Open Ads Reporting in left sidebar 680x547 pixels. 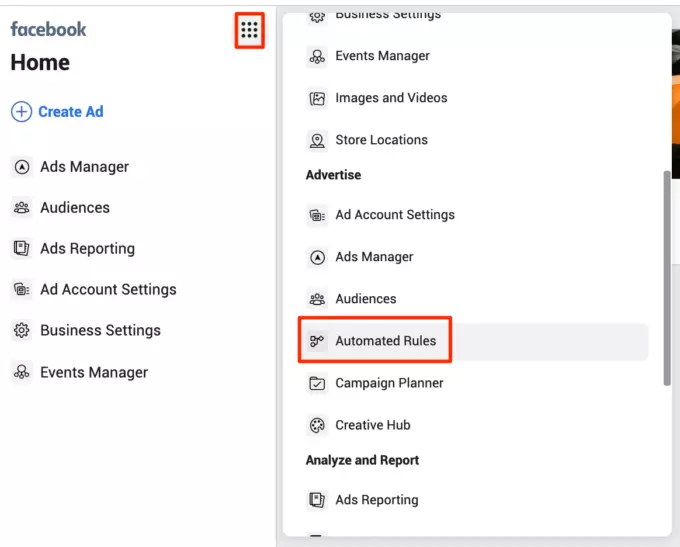[x=87, y=249]
